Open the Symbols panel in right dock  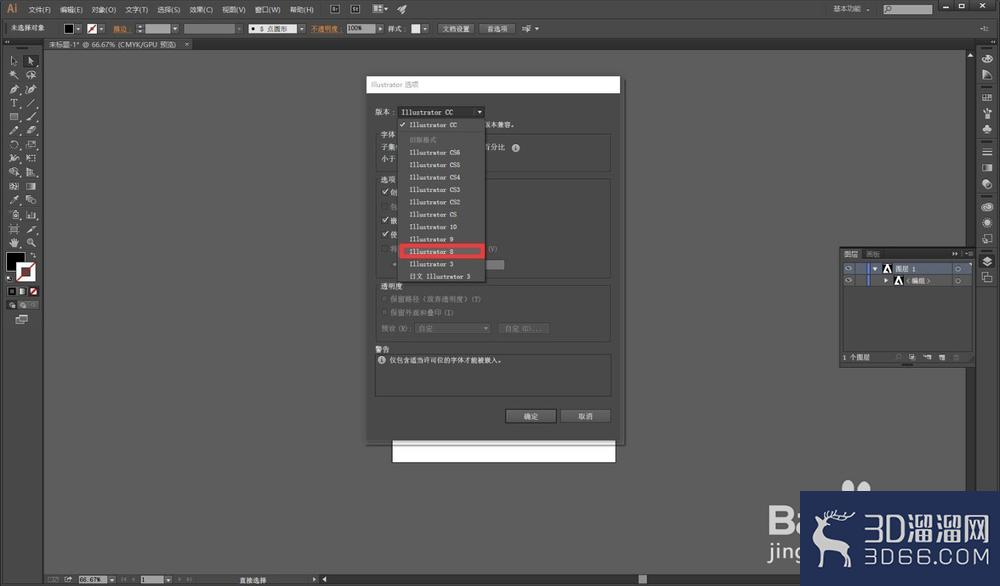coord(987,129)
